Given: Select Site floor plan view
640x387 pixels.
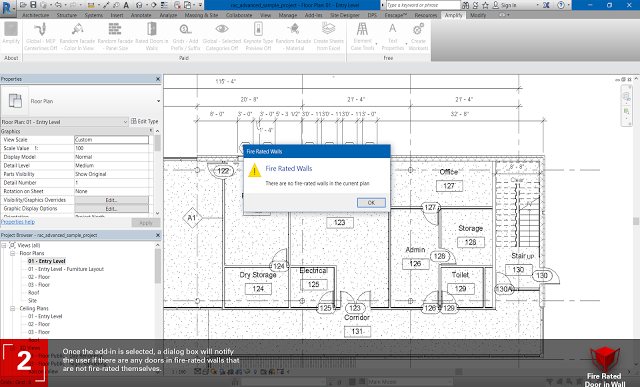Looking at the screenshot, I should click(x=32, y=300).
